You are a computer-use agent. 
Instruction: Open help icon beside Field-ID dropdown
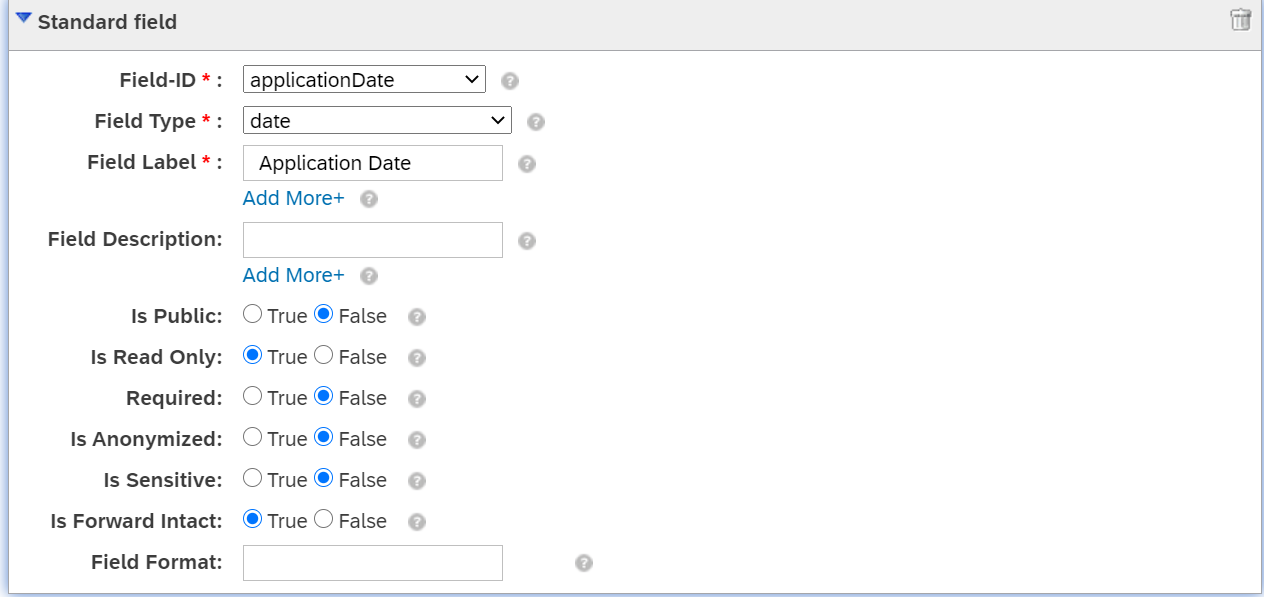tap(510, 81)
